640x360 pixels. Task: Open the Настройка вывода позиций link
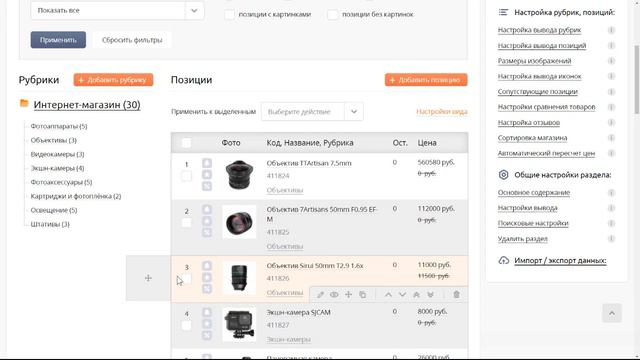542,46
